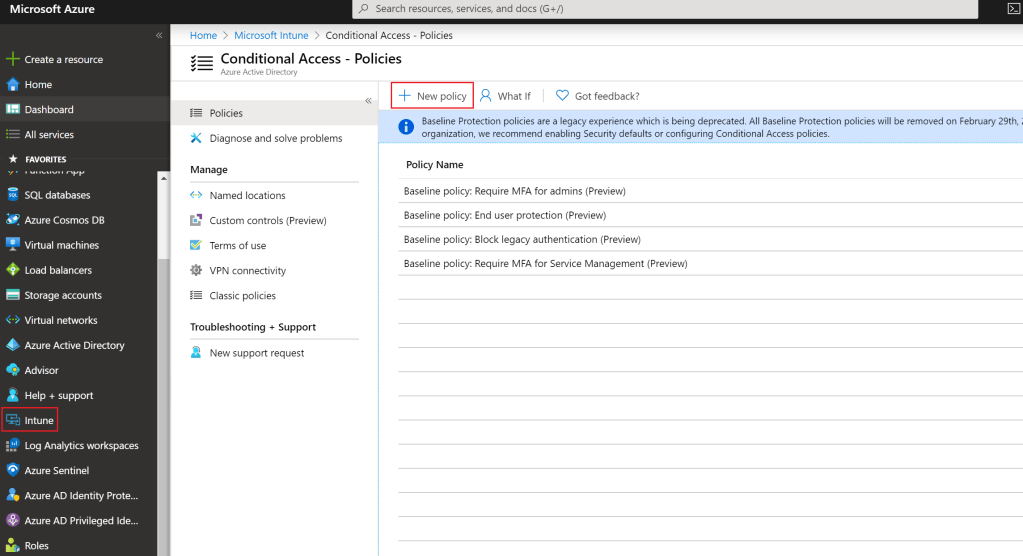Screen dimensions: 1023x556
Task: Select the Virtual machines sidebar icon
Action: (13, 245)
